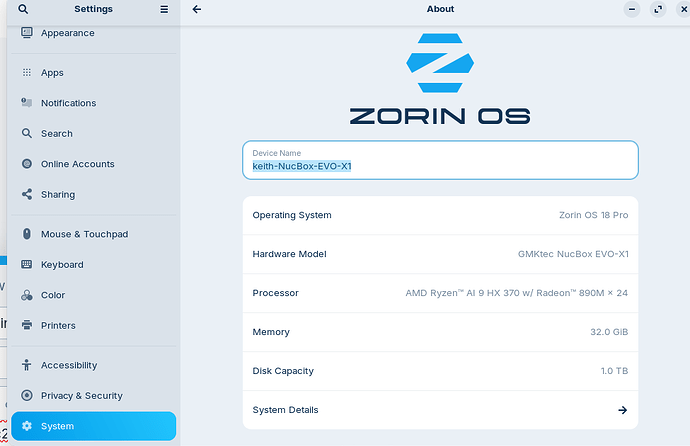Click the Apps grid icon
This screenshot has width=690, height=446.
point(27,73)
